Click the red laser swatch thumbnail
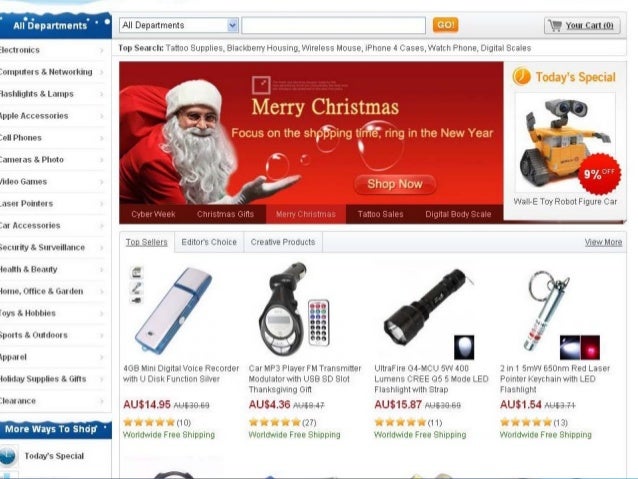The image size is (638, 479). [590, 347]
